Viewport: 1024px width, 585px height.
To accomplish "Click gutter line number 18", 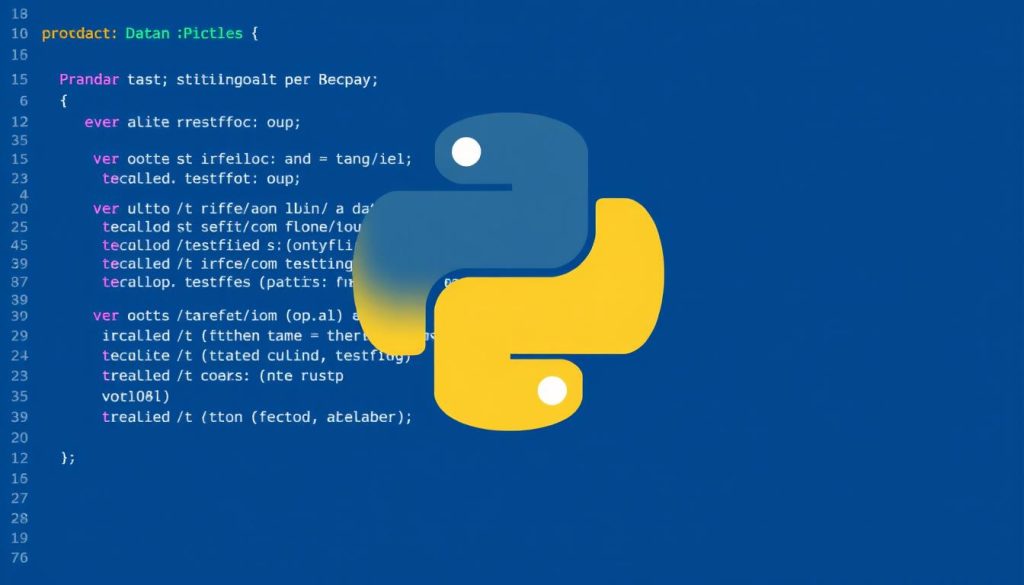I will [20, 14].
